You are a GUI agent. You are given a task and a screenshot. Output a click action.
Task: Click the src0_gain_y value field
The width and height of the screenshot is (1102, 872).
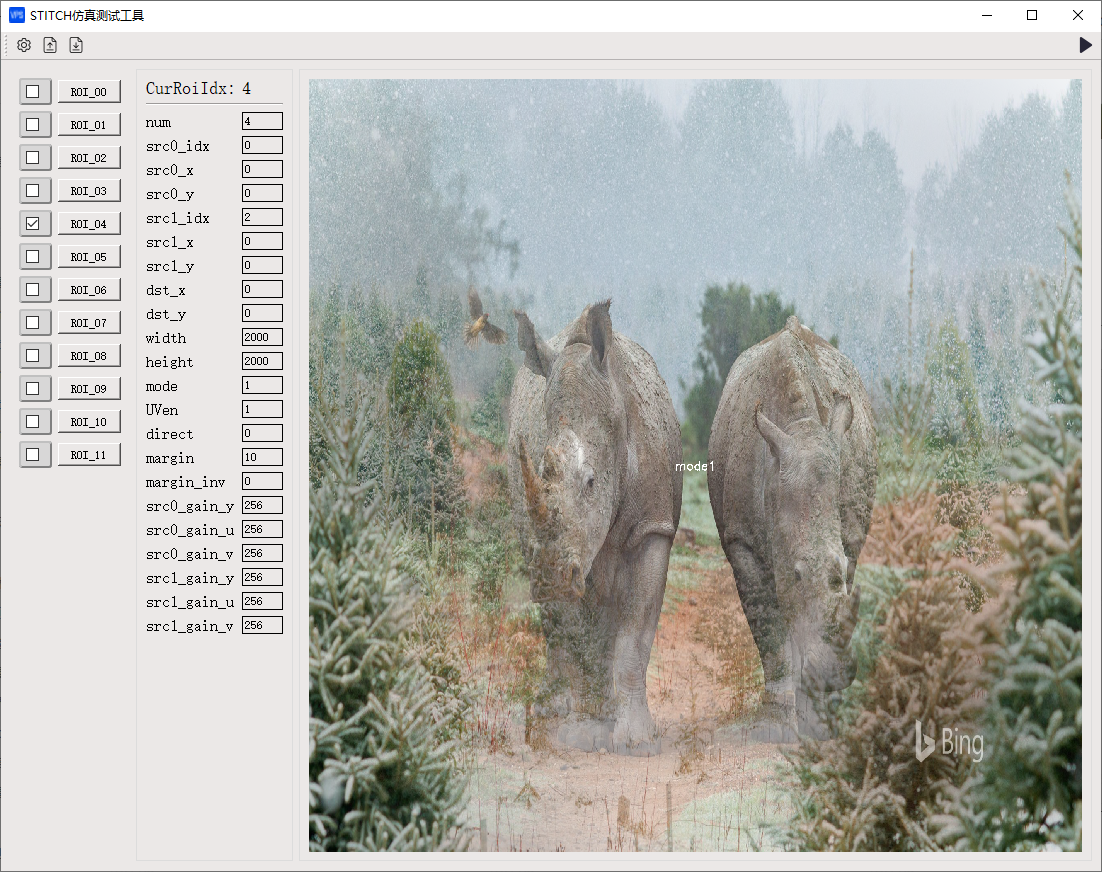pos(262,506)
